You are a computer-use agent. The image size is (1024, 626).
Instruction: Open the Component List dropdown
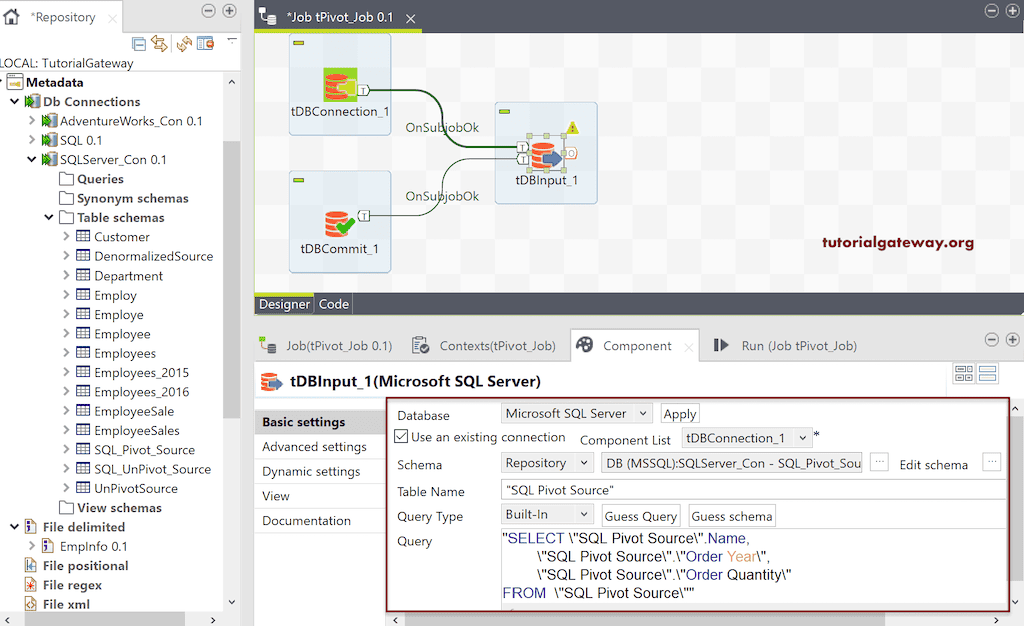pos(747,438)
